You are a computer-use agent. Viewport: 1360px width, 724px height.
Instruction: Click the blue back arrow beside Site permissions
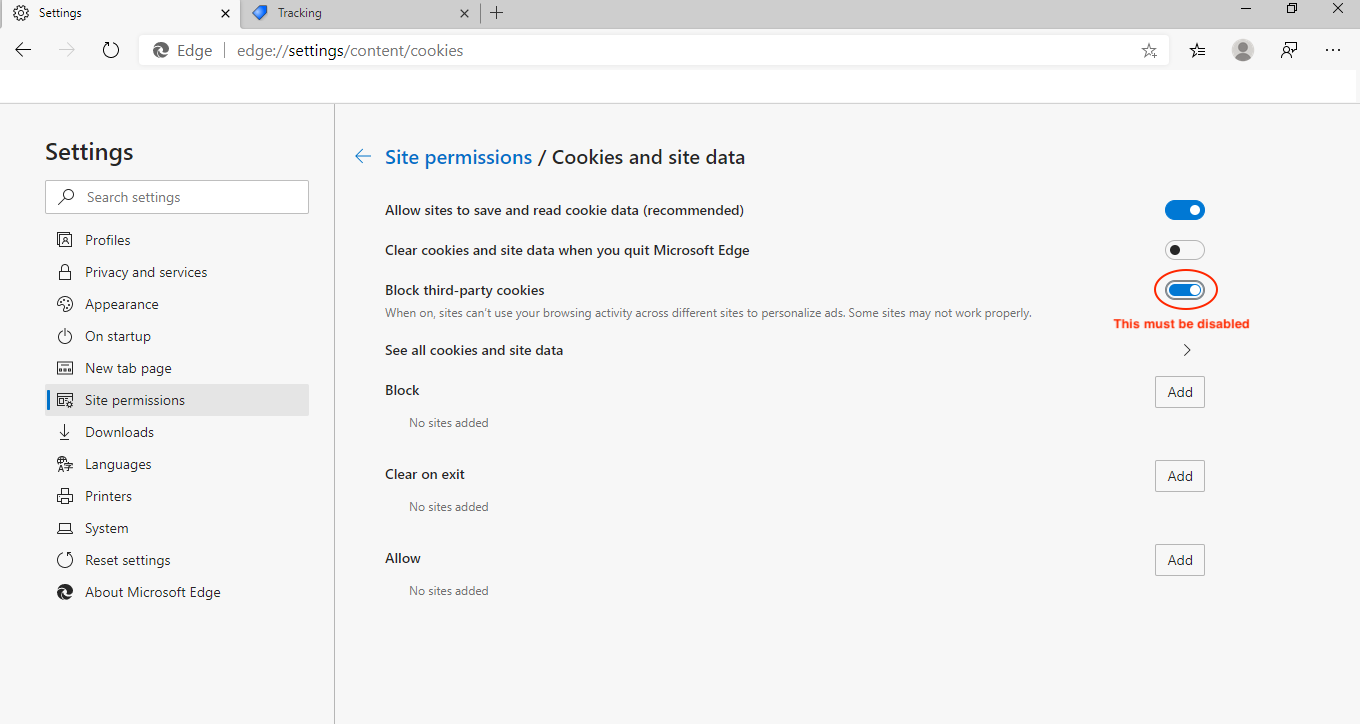[x=363, y=157]
